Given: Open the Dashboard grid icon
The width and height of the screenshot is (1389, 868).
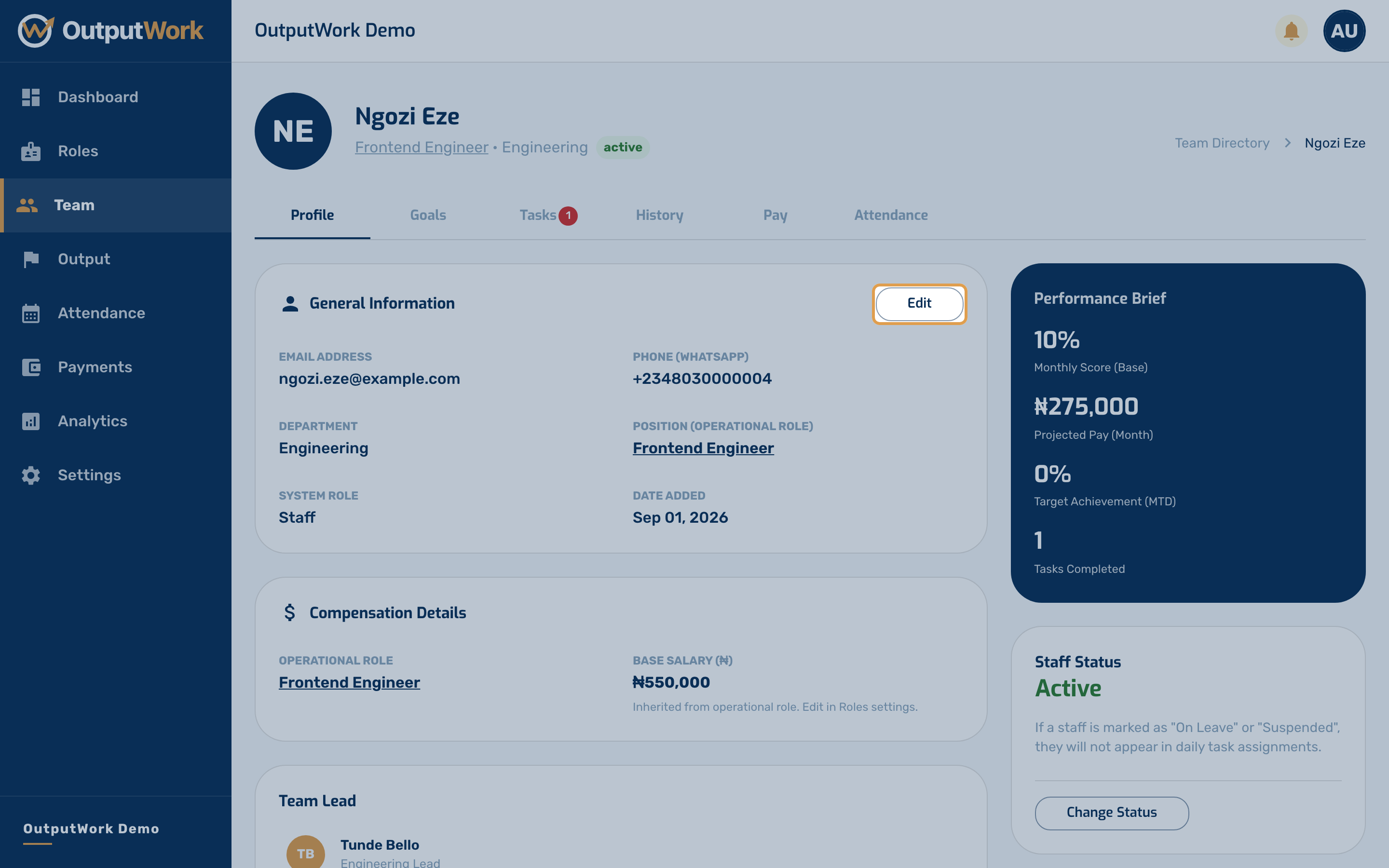Looking at the screenshot, I should (x=31, y=97).
